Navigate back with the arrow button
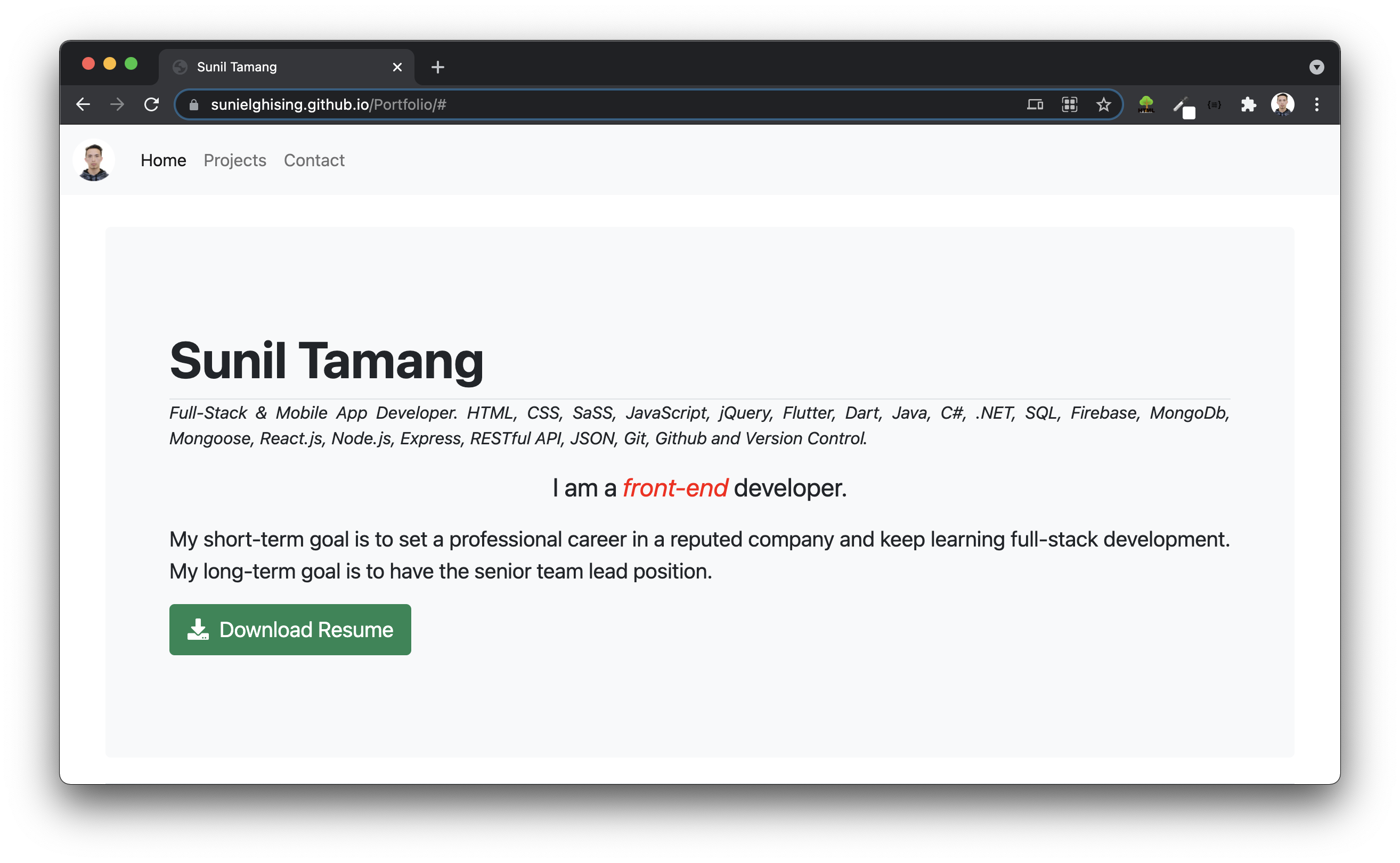The height and width of the screenshot is (863, 1400). point(83,104)
